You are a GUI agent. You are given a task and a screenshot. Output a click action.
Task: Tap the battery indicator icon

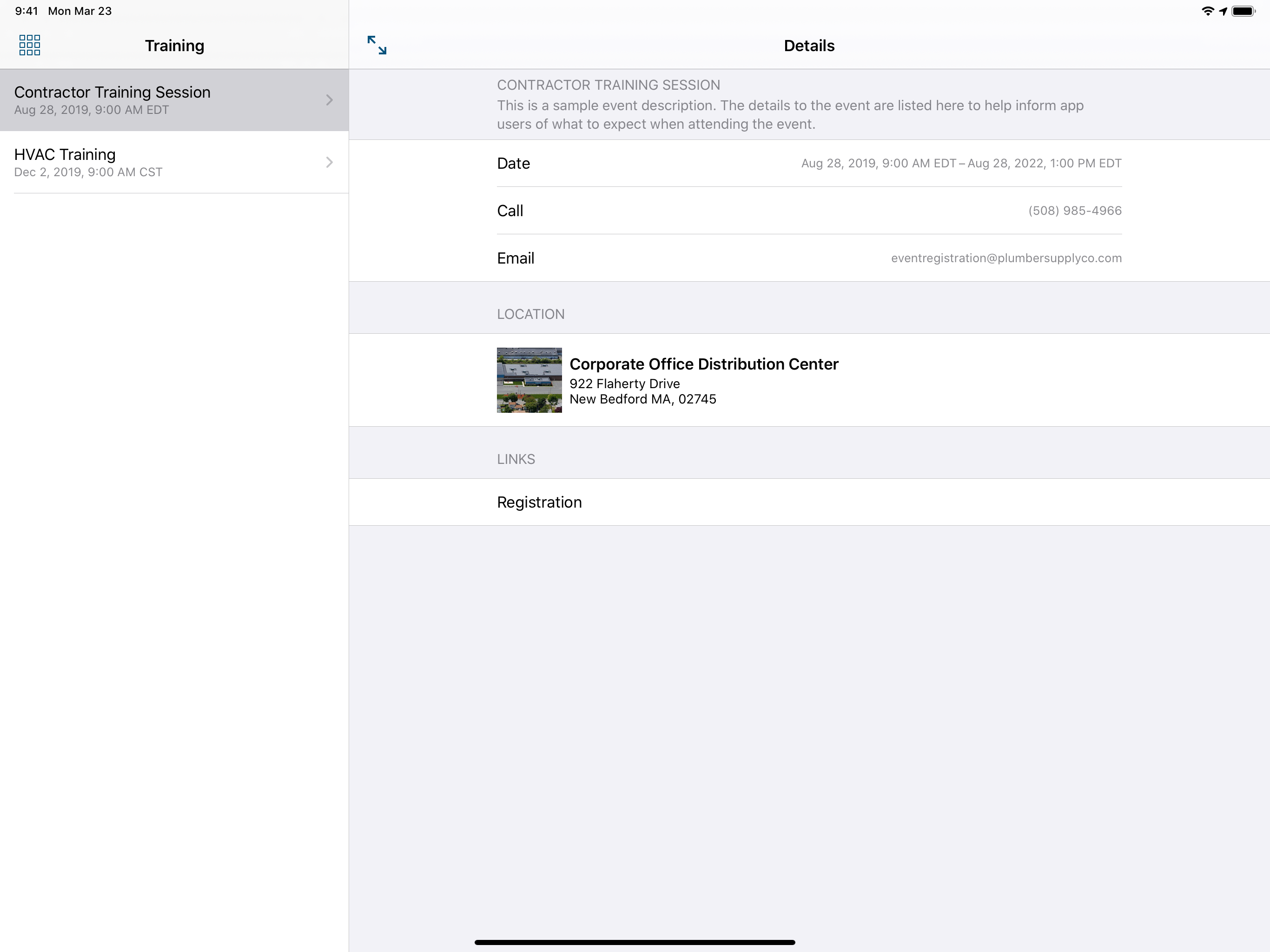[1244, 11]
